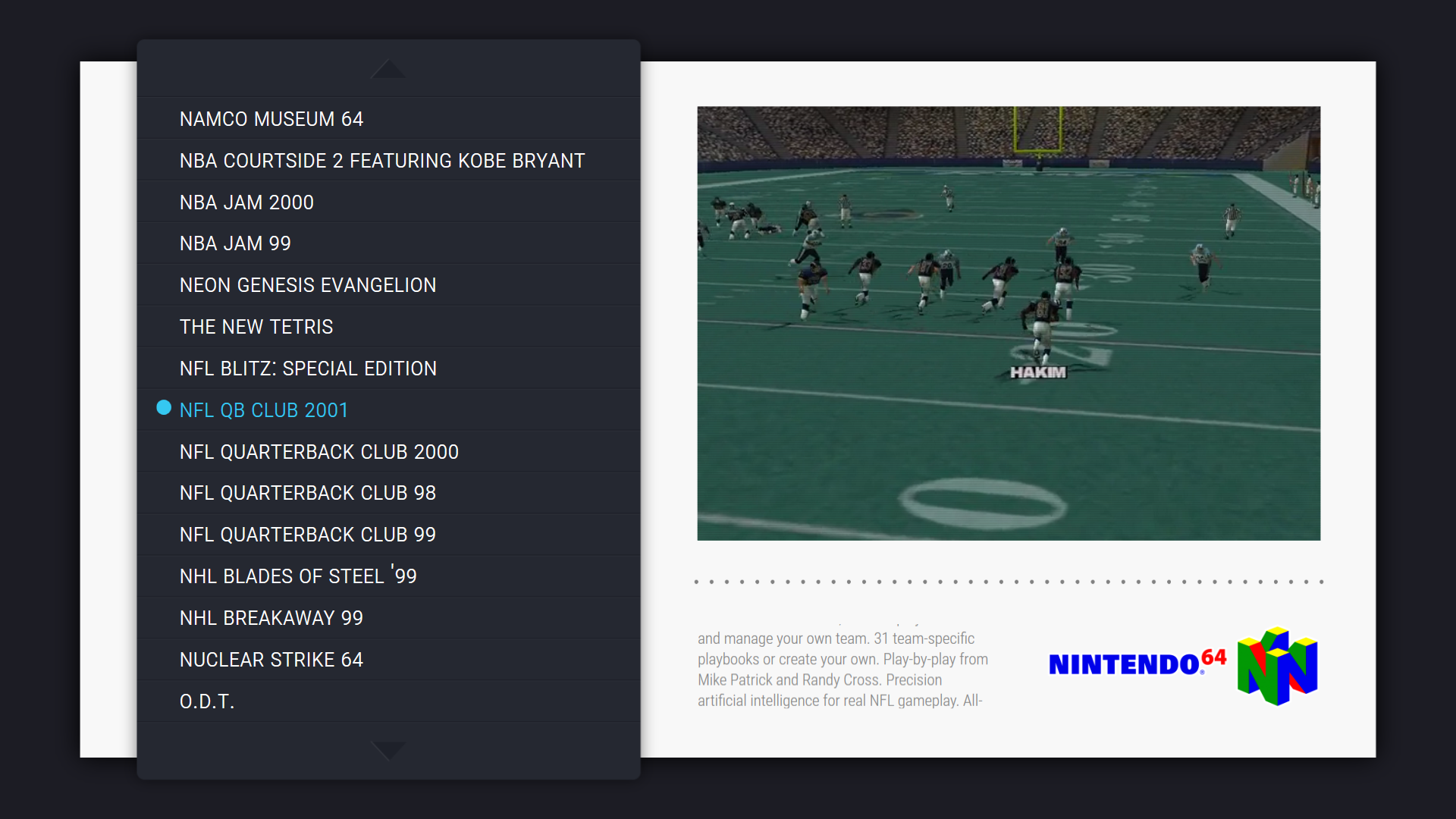Click the game description text
Image resolution: width=1456 pixels, height=819 pixels.
click(843, 667)
